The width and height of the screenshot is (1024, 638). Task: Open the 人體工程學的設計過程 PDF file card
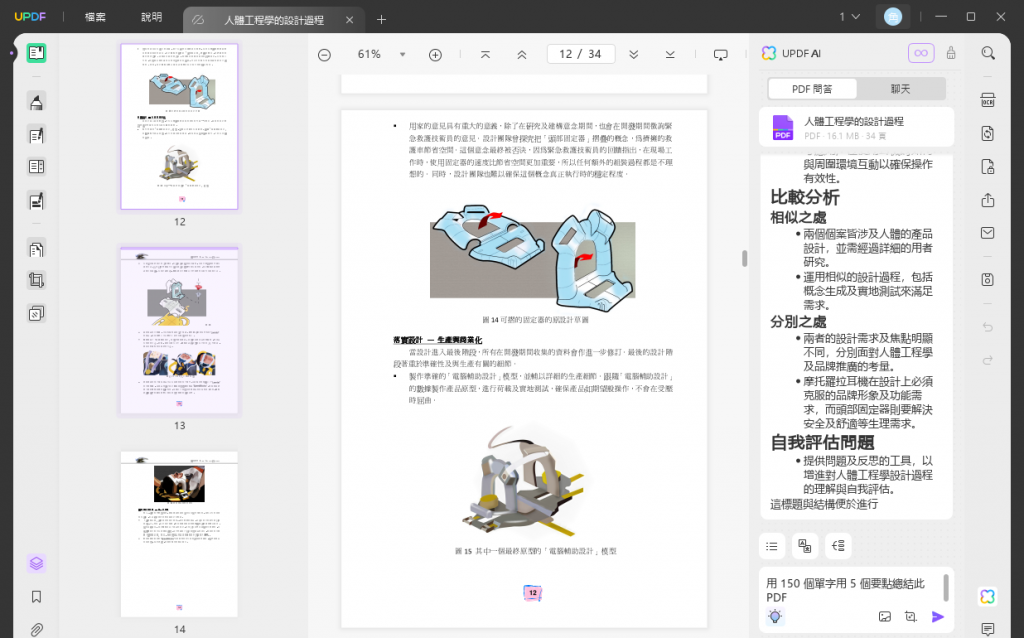pyautogui.click(x=856, y=127)
